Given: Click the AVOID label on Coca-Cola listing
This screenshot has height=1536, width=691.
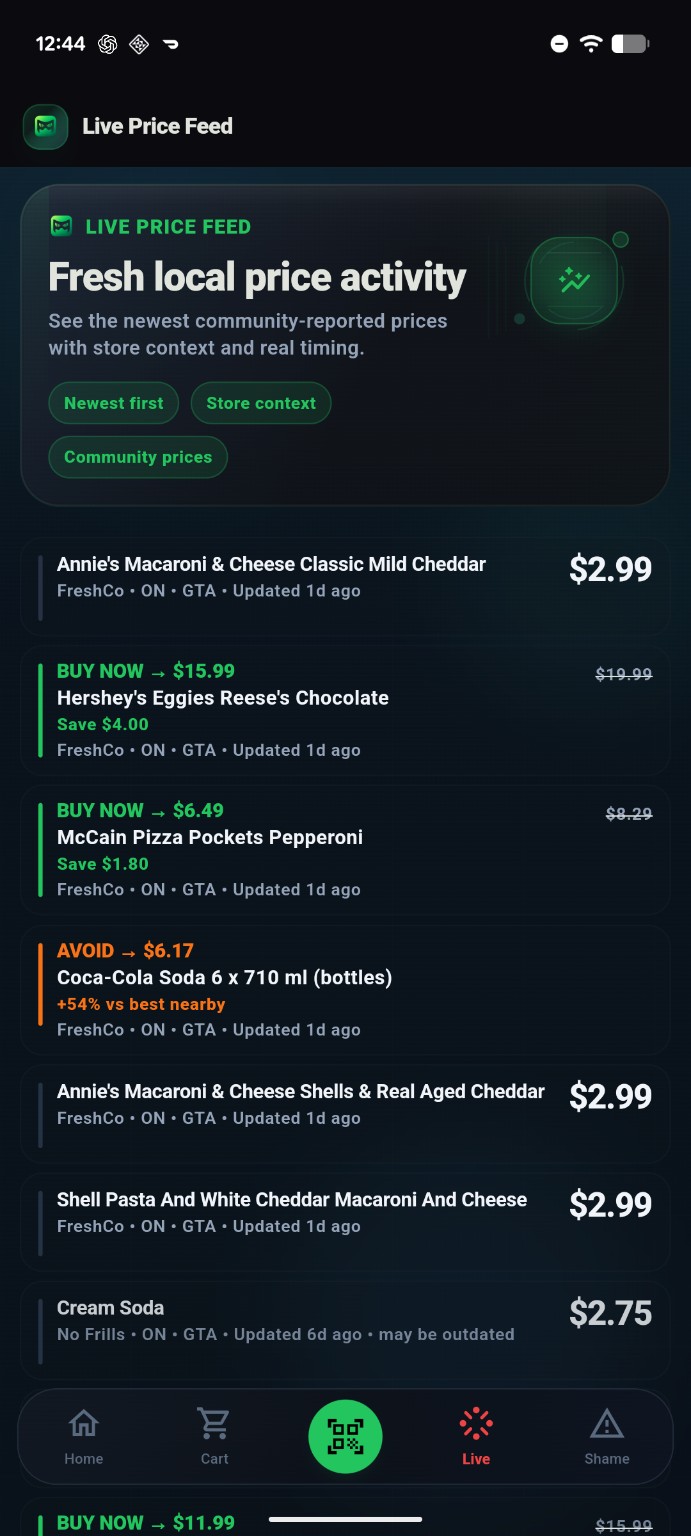Looking at the screenshot, I should point(85,950).
